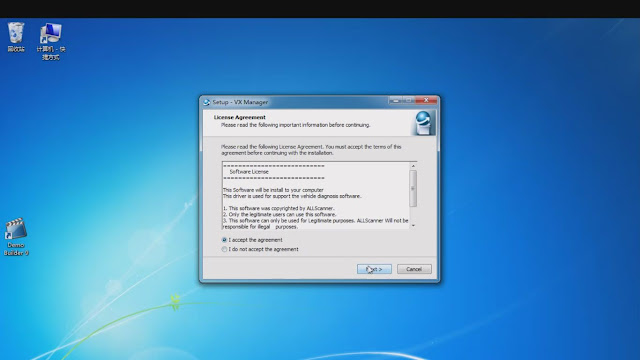This screenshot has width=640, height=360.
Task: Click the 'License Agreement' header text
Action: pyautogui.click(x=240, y=117)
